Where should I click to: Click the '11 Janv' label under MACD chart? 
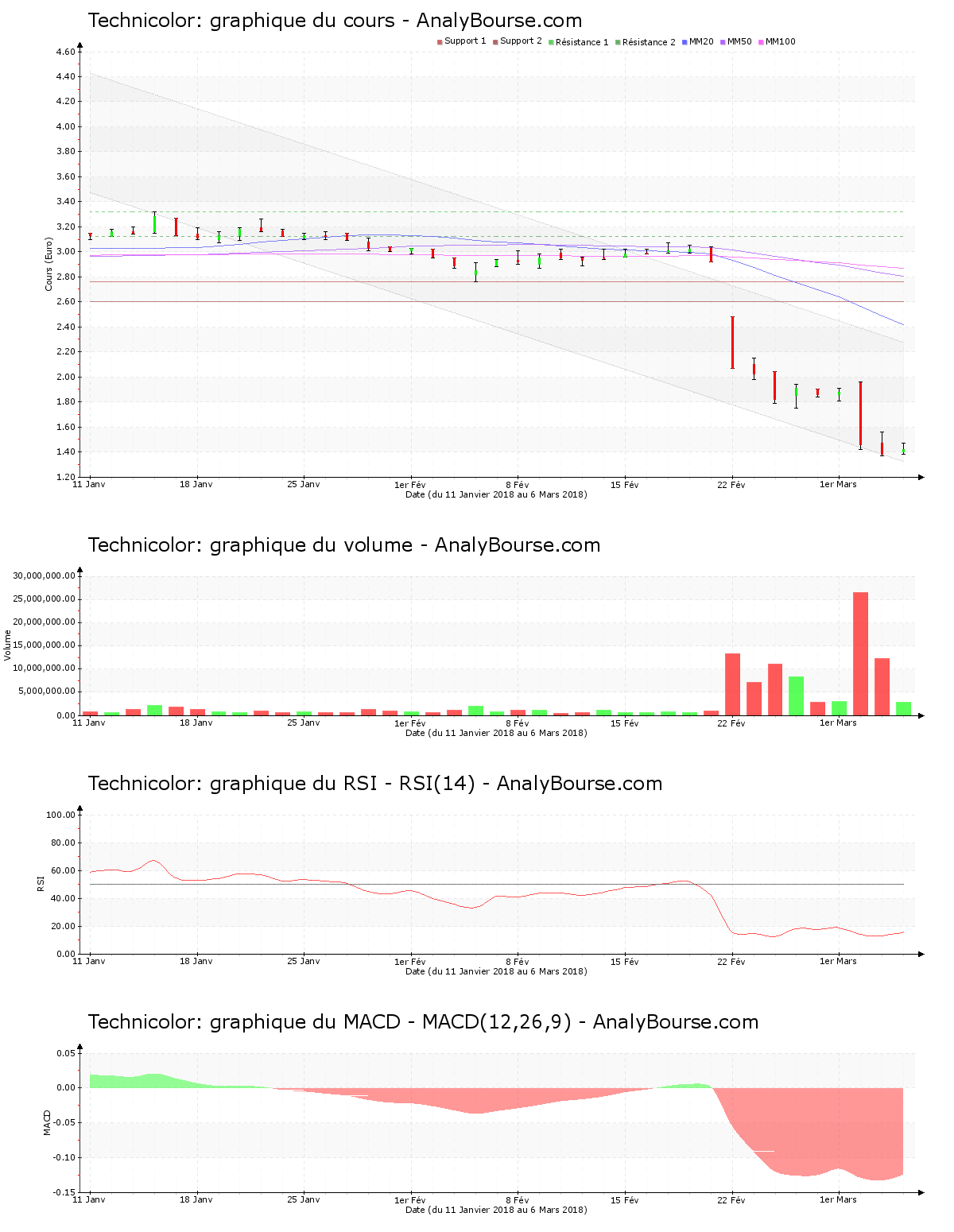[89, 1199]
